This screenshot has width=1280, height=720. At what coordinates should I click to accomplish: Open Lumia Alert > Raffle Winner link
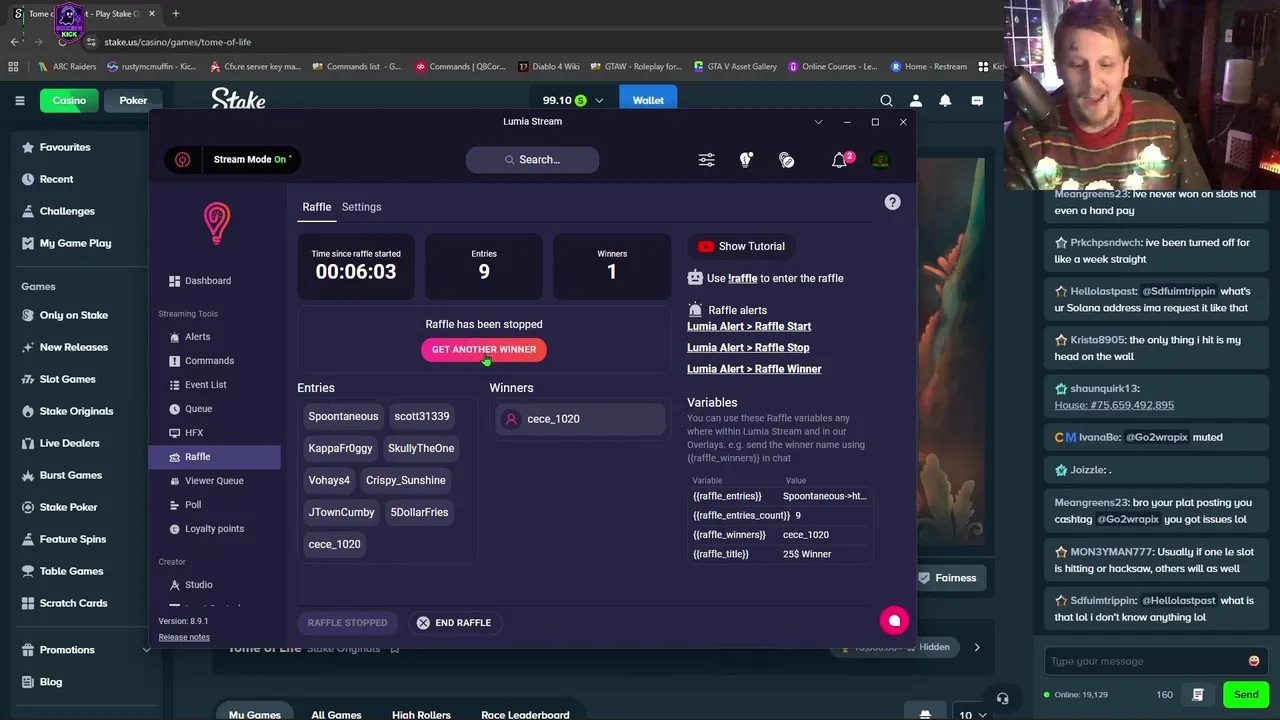tap(754, 369)
